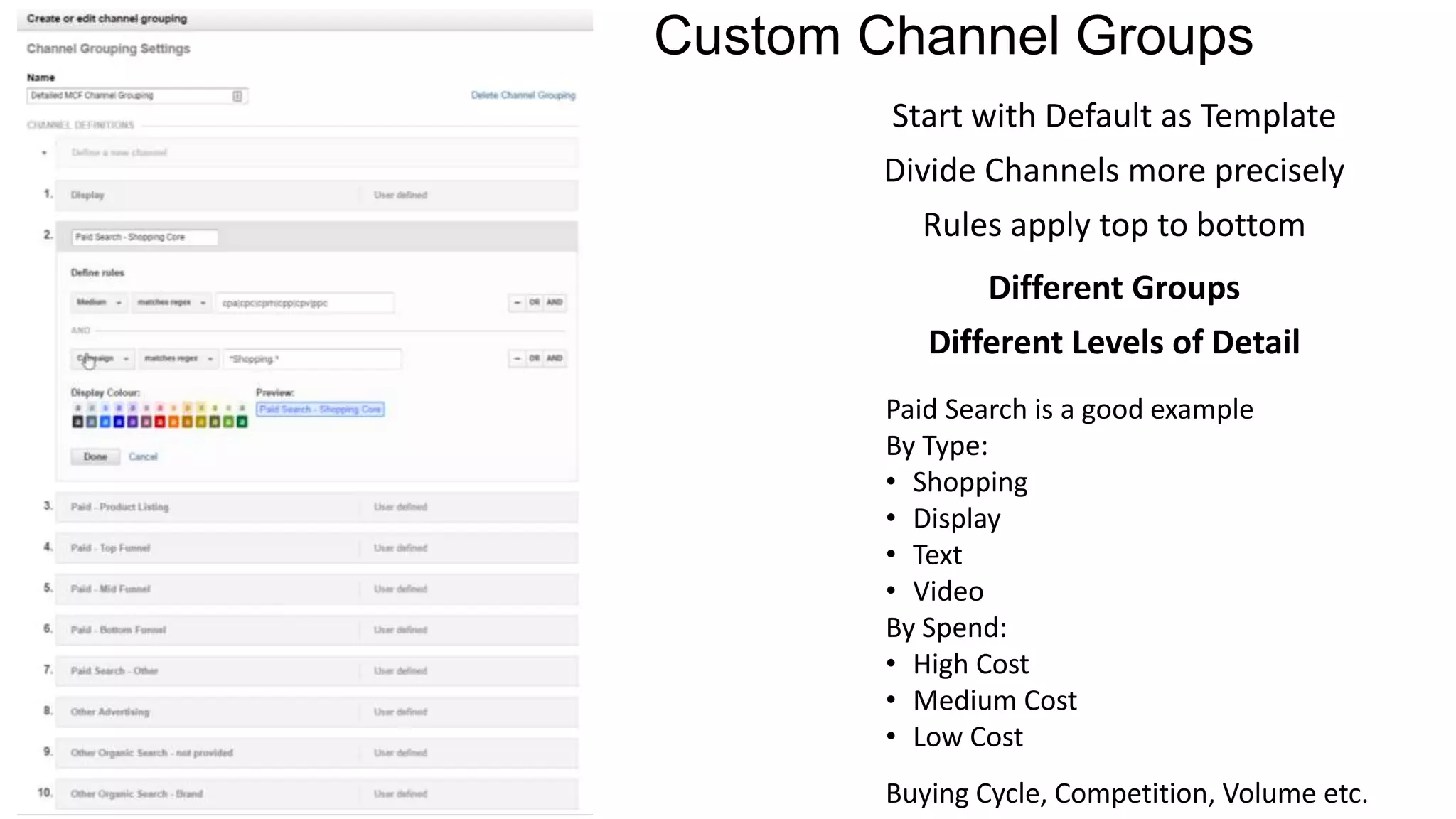Image resolution: width=1456 pixels, height=819 pixels.
Task: Add OR condition to the Medium rule
Action: (x=534, y=302)
